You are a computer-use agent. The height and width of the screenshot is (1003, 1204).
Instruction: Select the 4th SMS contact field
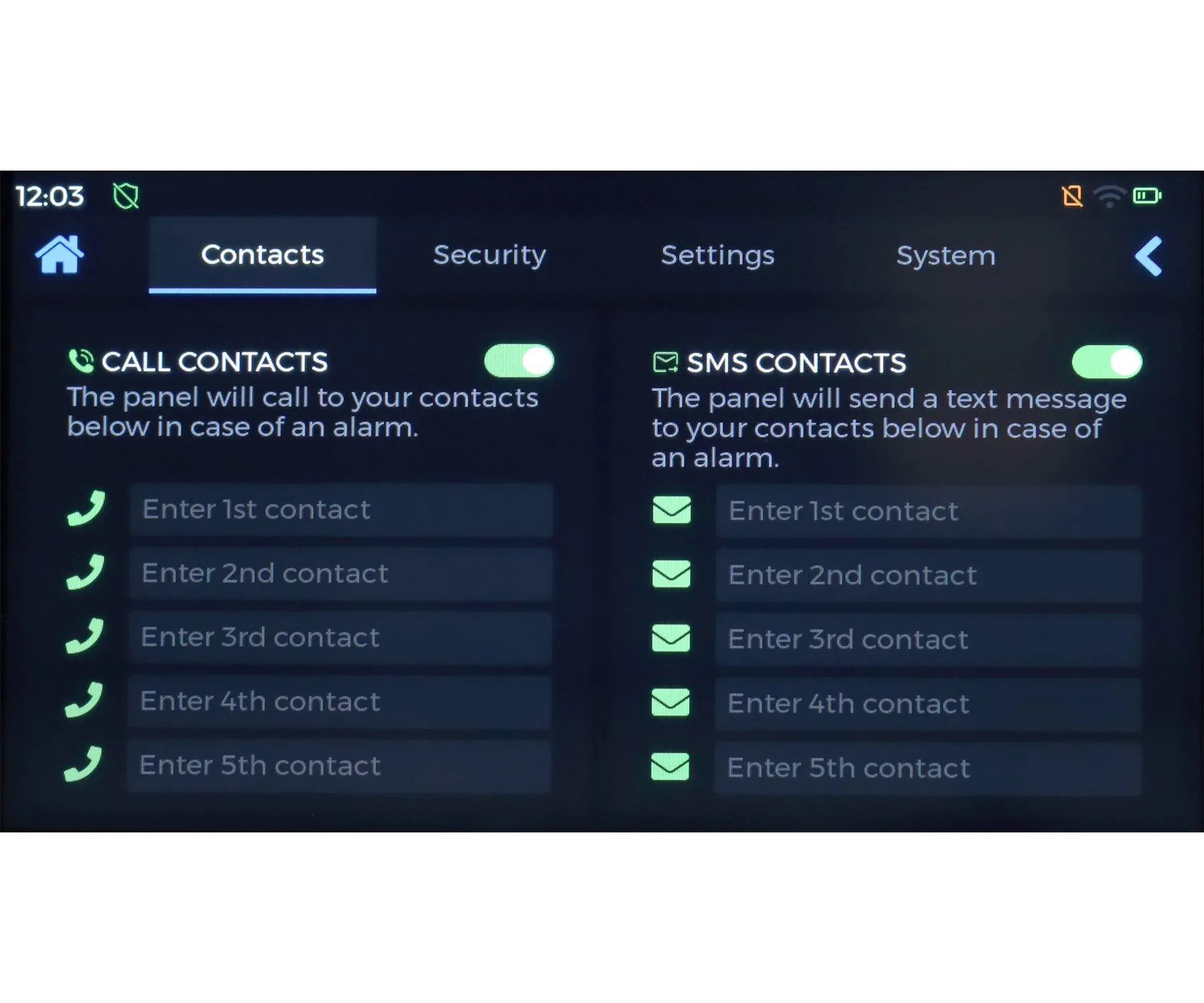[928, 703]
